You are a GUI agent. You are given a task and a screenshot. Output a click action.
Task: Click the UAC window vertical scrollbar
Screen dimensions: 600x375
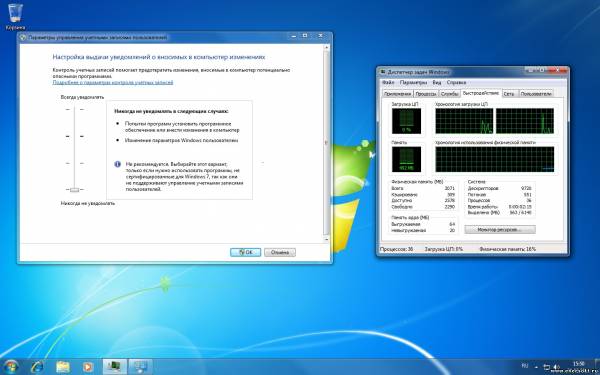tap(326, 142)
